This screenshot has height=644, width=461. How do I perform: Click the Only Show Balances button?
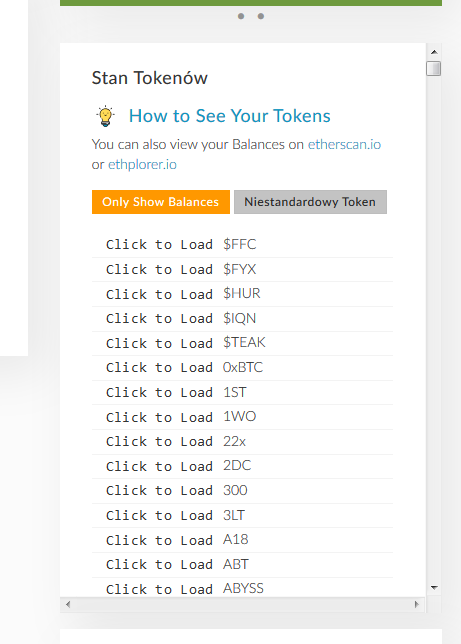click(x=161, y=202)
